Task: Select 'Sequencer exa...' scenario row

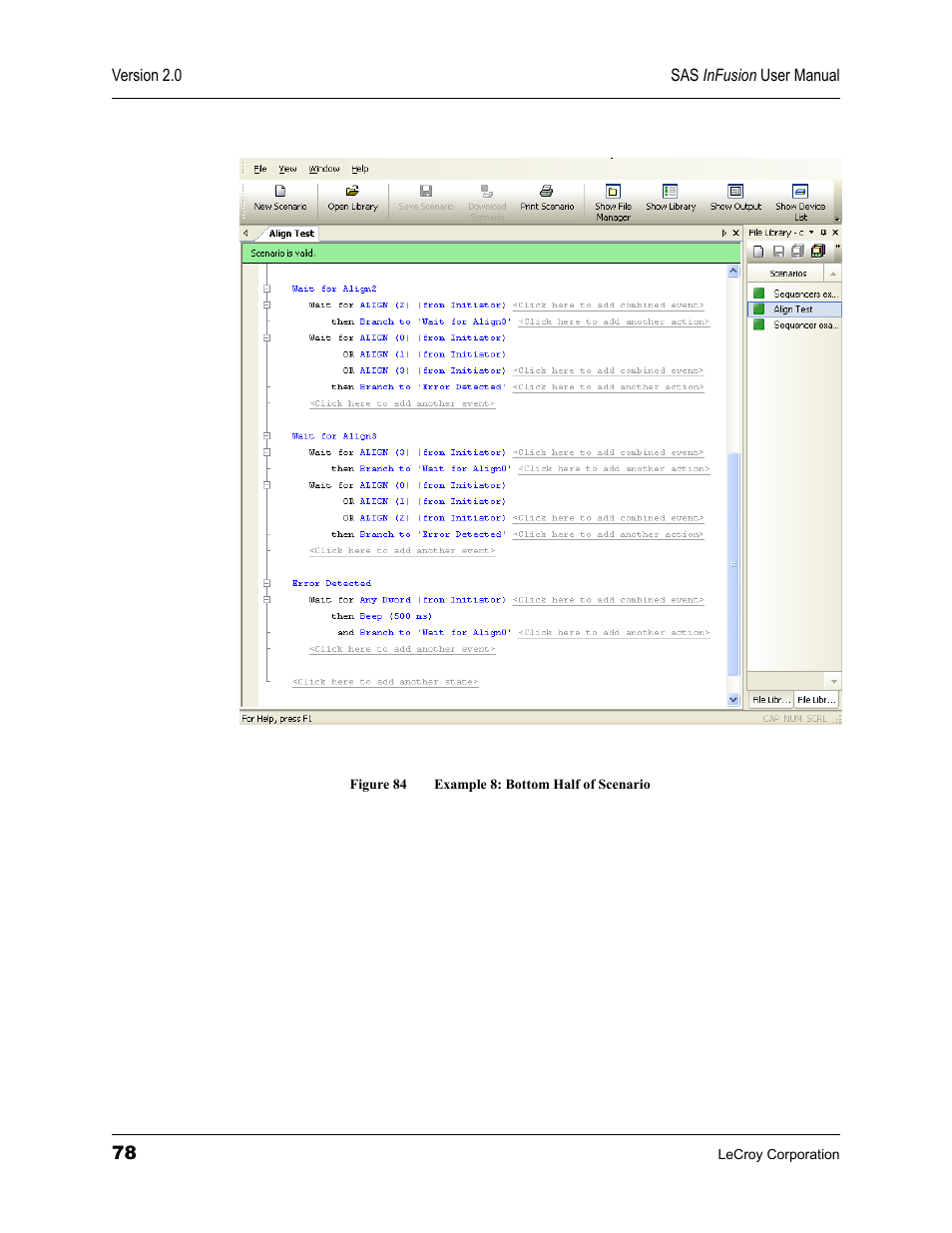Action: tap(794, 324)
